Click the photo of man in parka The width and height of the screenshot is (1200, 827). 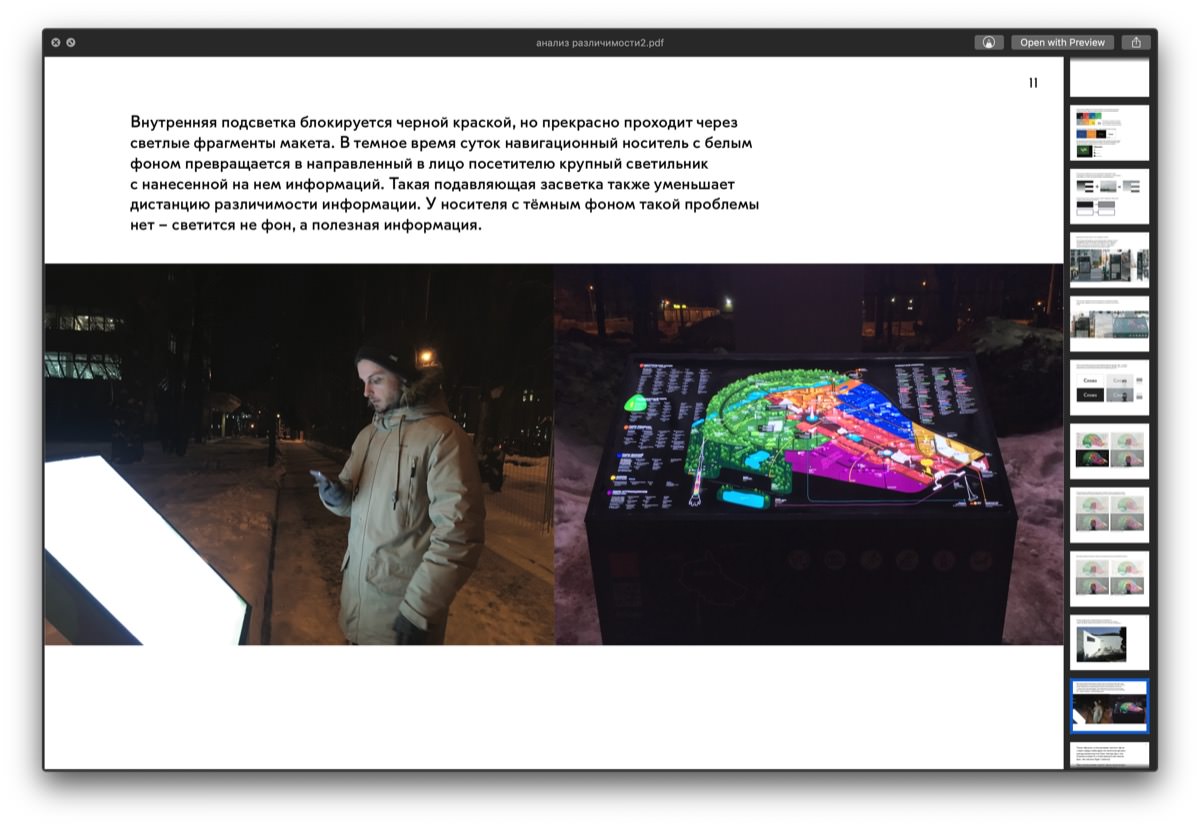pyautogui.click(x=298, y=454)
